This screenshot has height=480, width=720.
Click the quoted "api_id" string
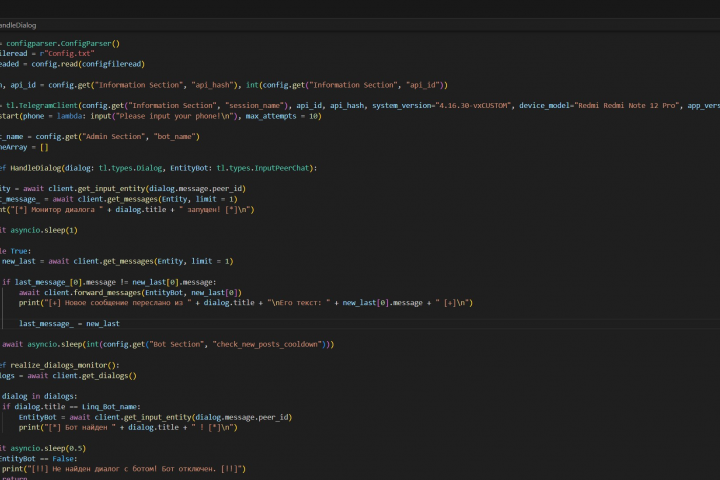(422, 85)
